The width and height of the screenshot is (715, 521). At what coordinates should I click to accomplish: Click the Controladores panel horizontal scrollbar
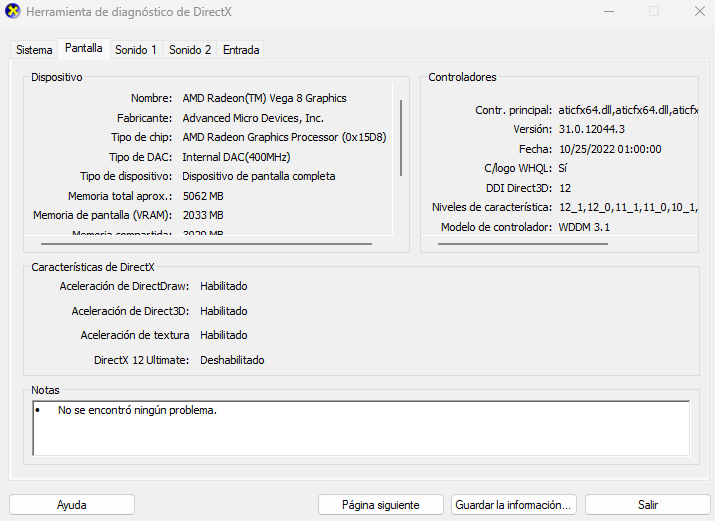coord(523,244)
